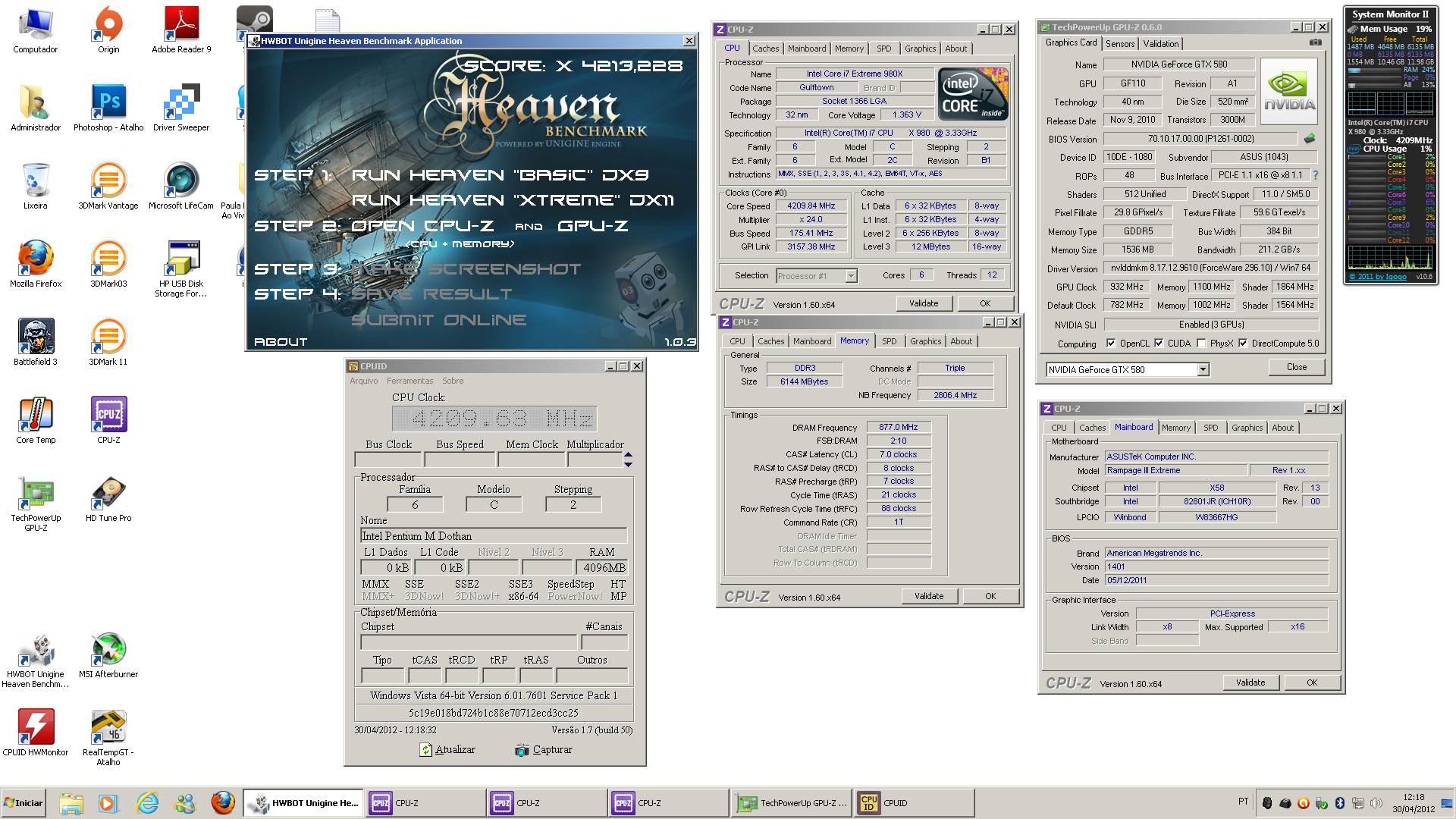Open 3DMark03 desktop shortcut
Image resolution: width=1456 pixels, height=819 pixels.
[108, 265]
